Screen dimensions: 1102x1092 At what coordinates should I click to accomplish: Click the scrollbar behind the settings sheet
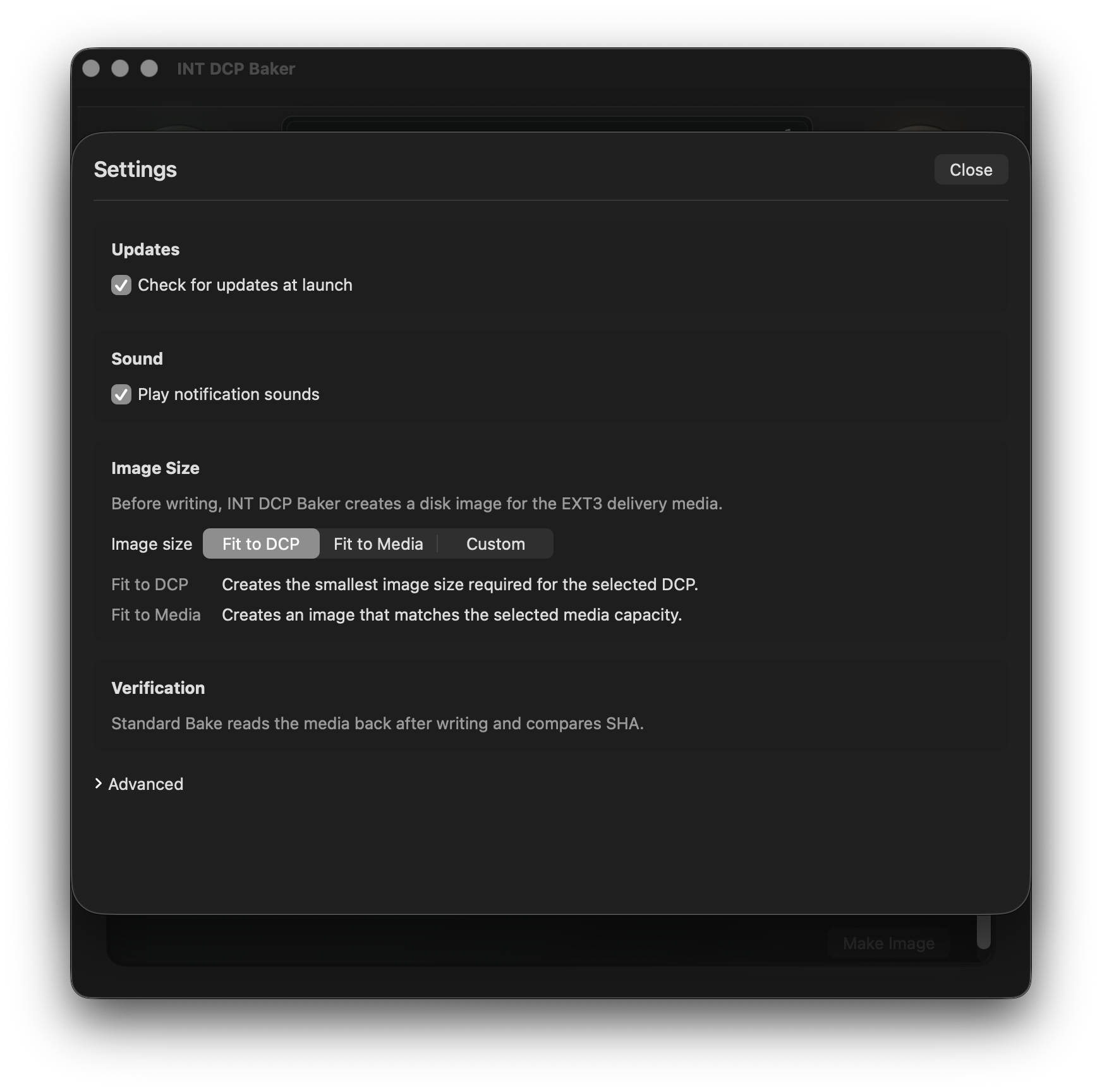(983, 931)
